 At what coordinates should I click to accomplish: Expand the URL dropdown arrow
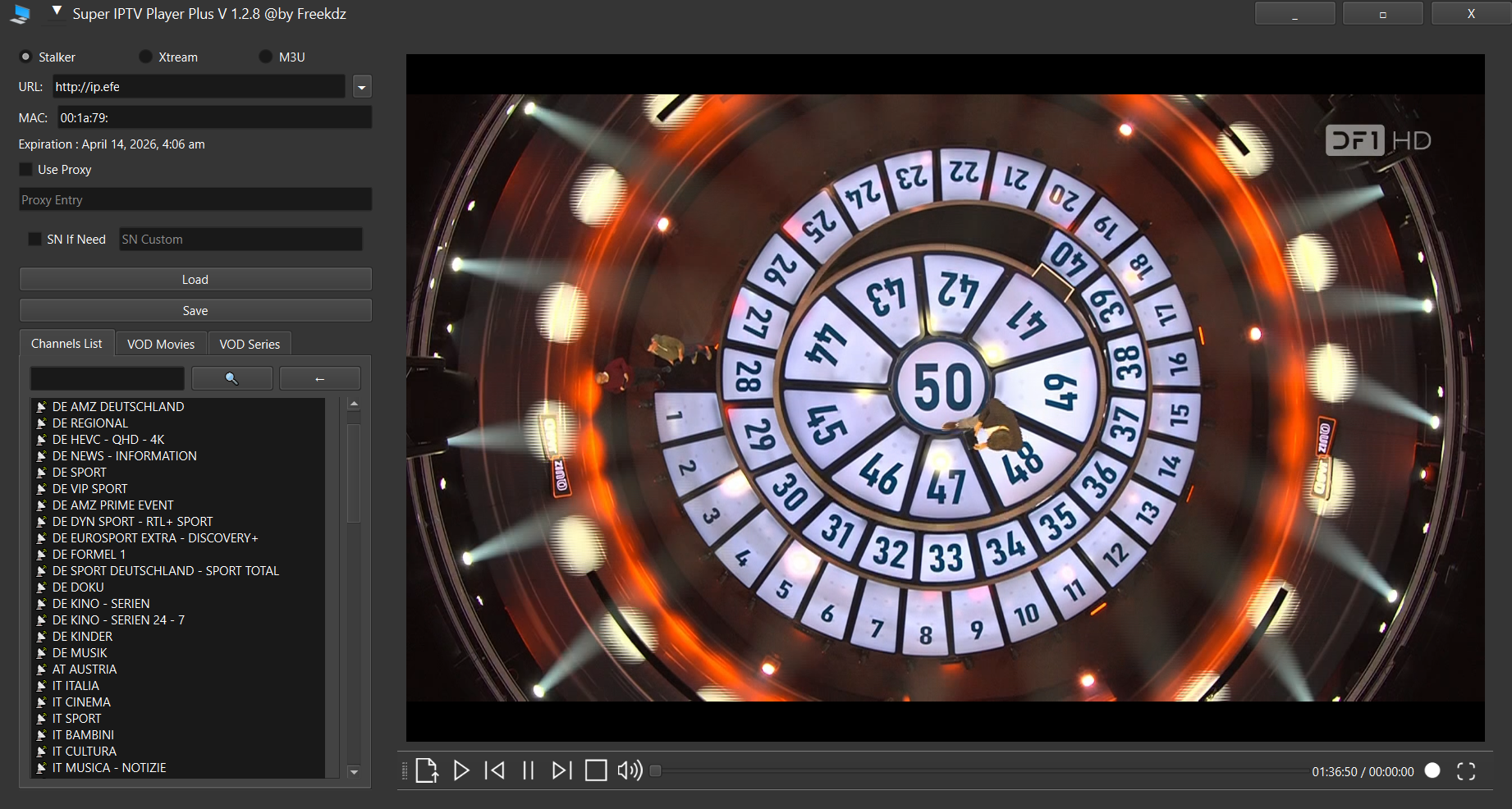click(x=362, y=87)
